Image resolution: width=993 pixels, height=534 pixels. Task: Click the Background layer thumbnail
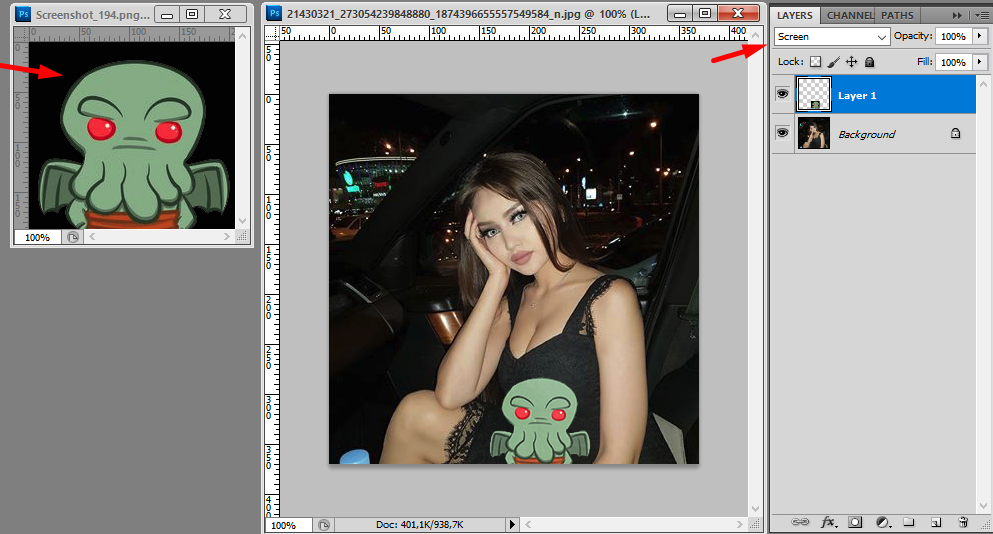(813, 133)
